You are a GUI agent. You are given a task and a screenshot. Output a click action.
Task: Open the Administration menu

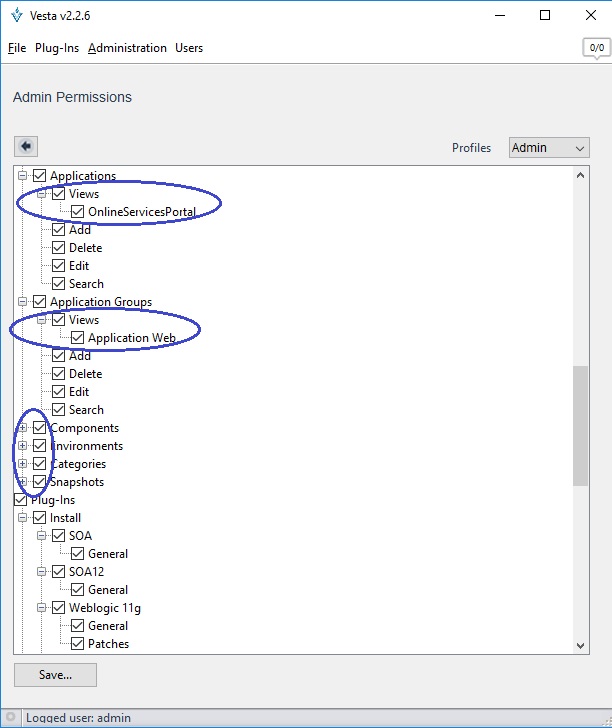[127, 48]
